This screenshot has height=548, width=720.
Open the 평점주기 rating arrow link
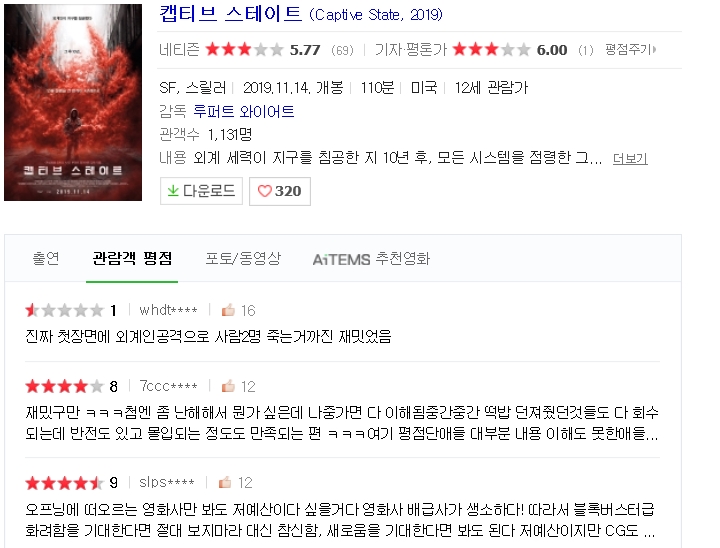click(x=630, y=49)
